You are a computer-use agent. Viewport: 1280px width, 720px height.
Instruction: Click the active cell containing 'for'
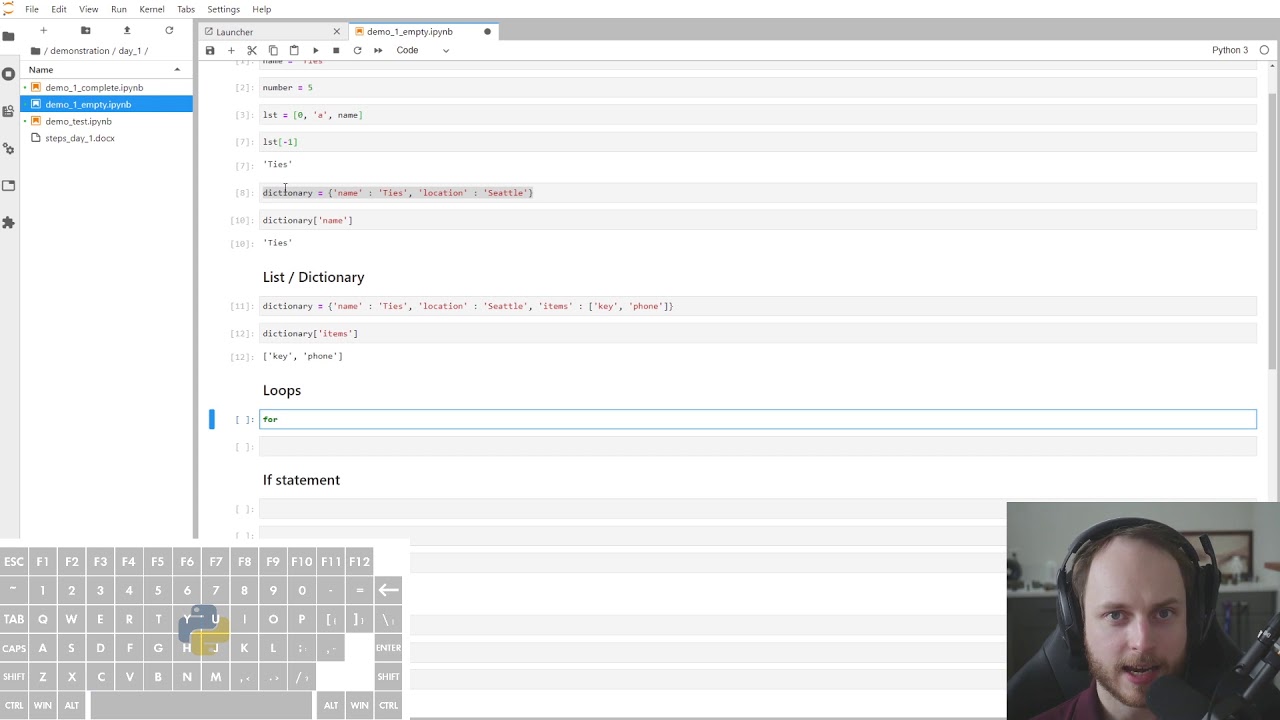758,419
